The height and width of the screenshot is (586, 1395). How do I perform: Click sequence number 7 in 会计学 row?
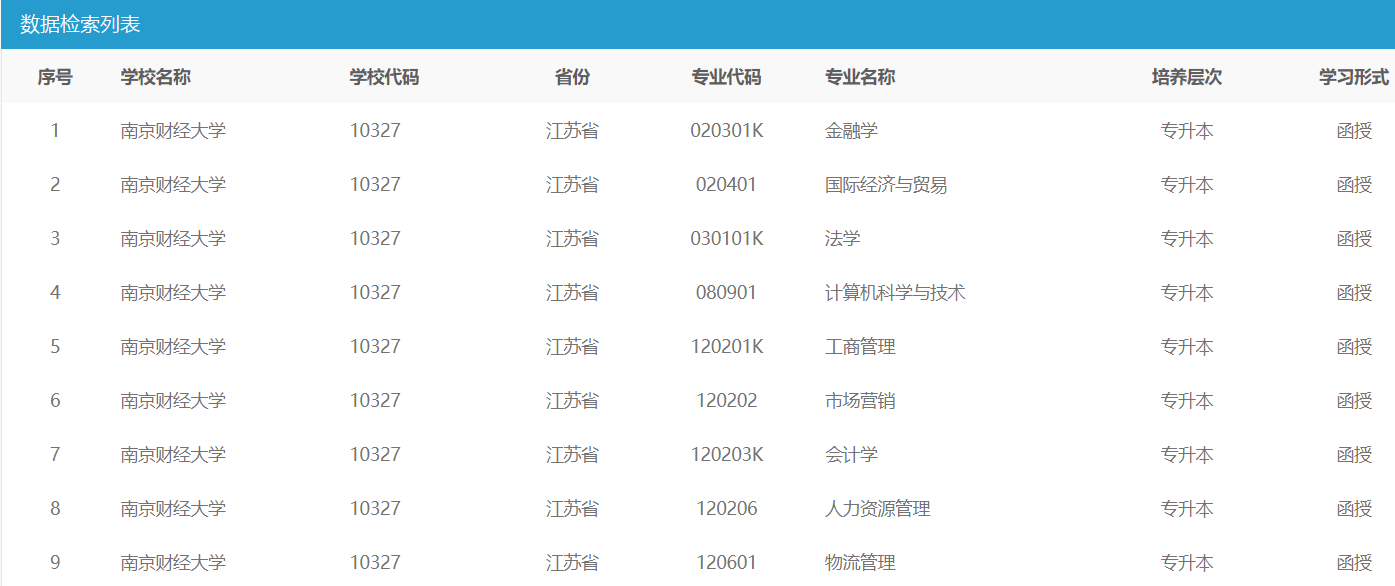(x=55, y=455)
